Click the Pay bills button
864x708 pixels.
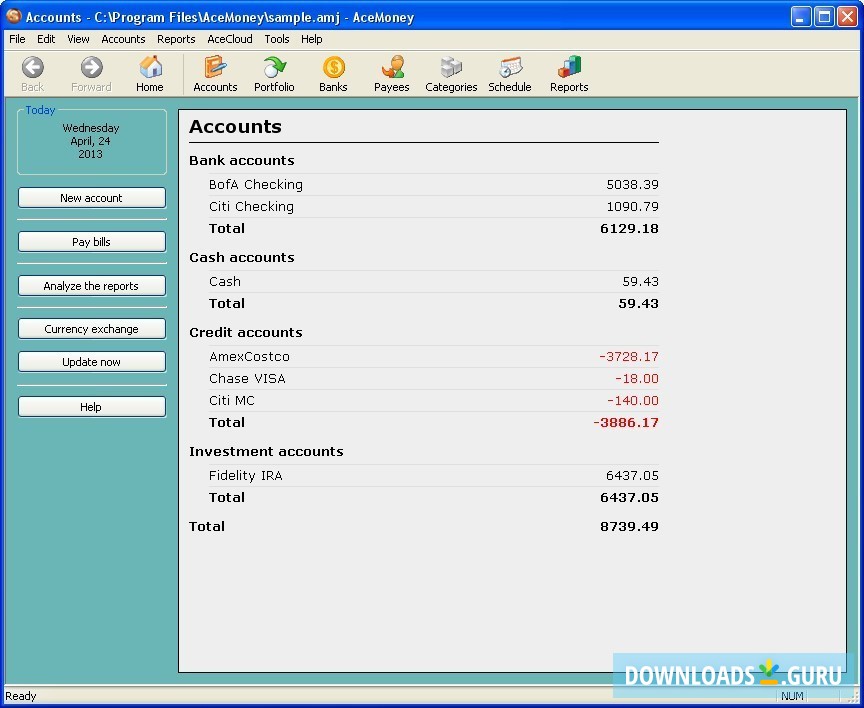pyautogui.click(x=92, y=242)
